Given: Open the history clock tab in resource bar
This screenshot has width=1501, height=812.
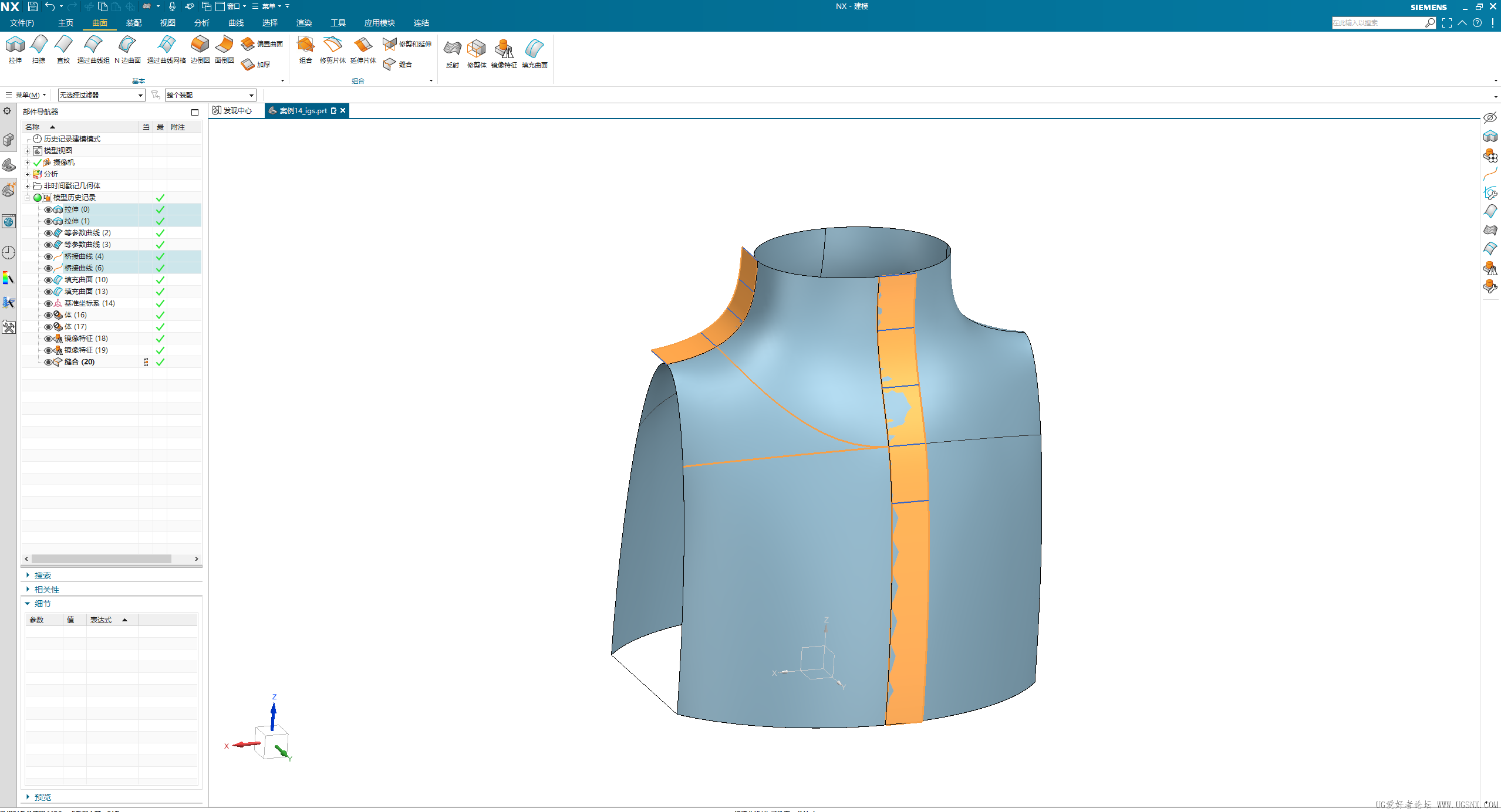Looking at the screenshot, I should click(x=9, y=253).
